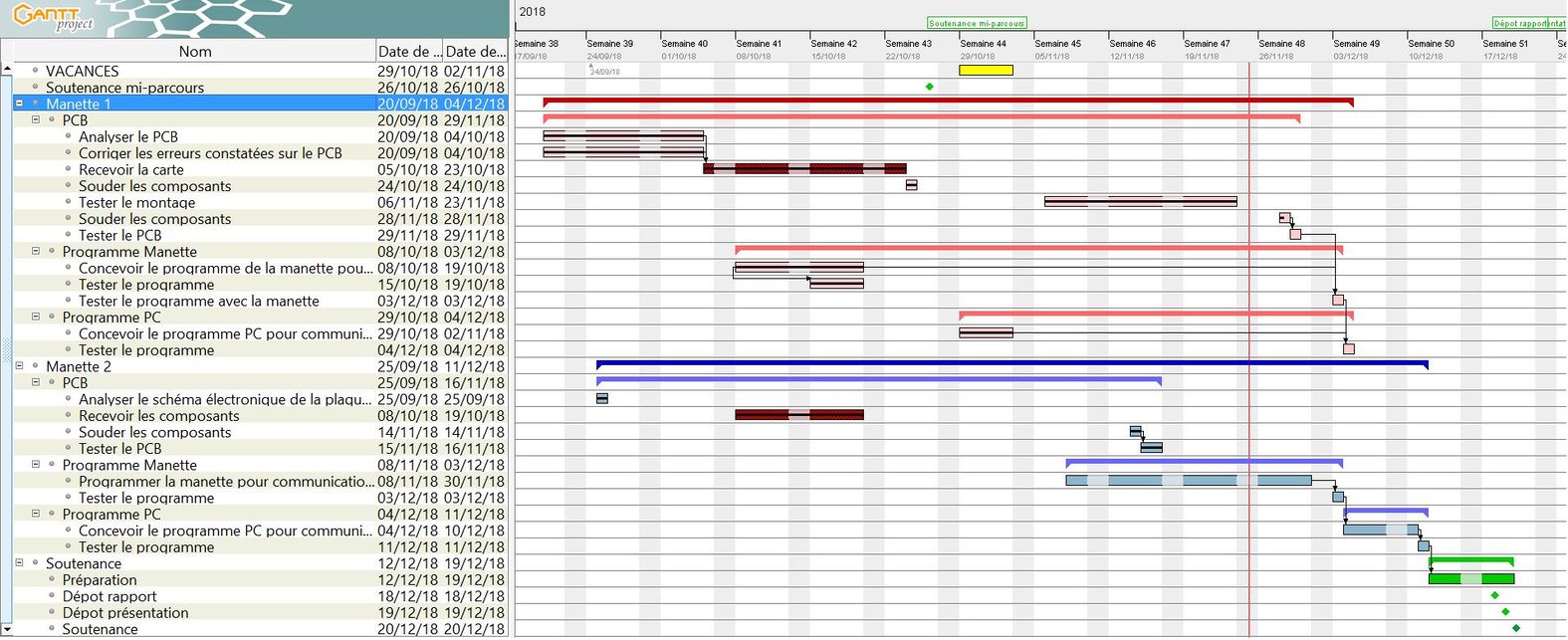Screen dimensions: 1568x640
Task: Click the bottom-most green milestone diamond in chart
Action: [1516, 628]
